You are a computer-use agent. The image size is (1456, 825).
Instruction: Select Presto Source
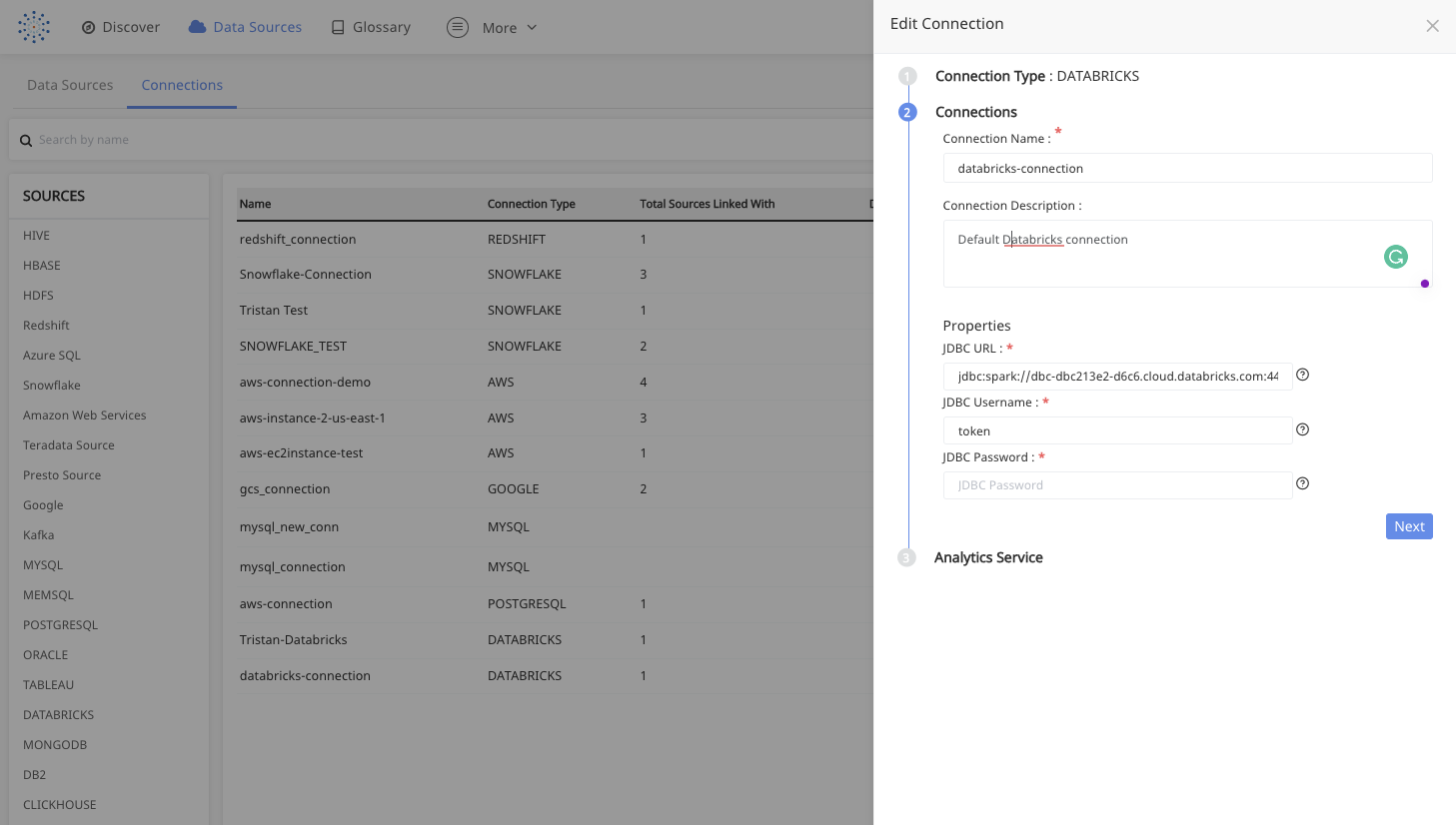pyautogui.click(x=62, y=475)
